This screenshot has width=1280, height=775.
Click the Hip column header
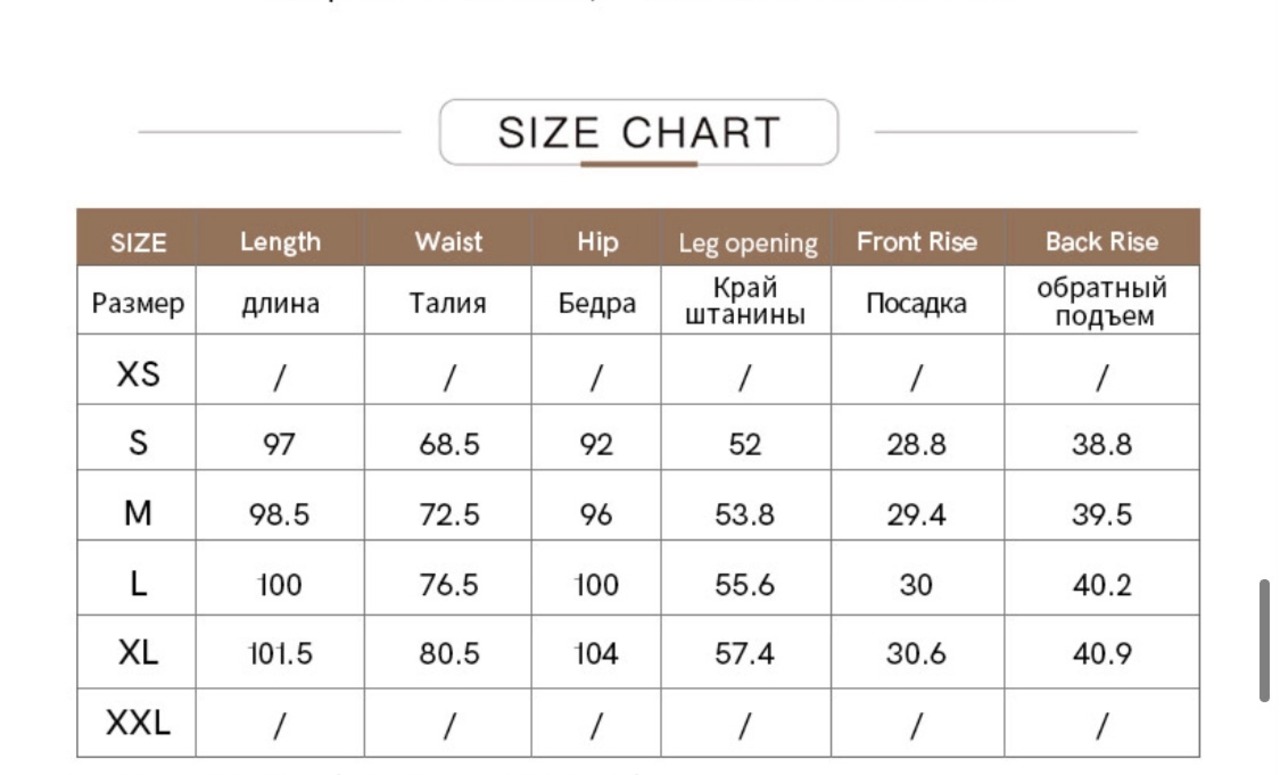coord(597,242)
